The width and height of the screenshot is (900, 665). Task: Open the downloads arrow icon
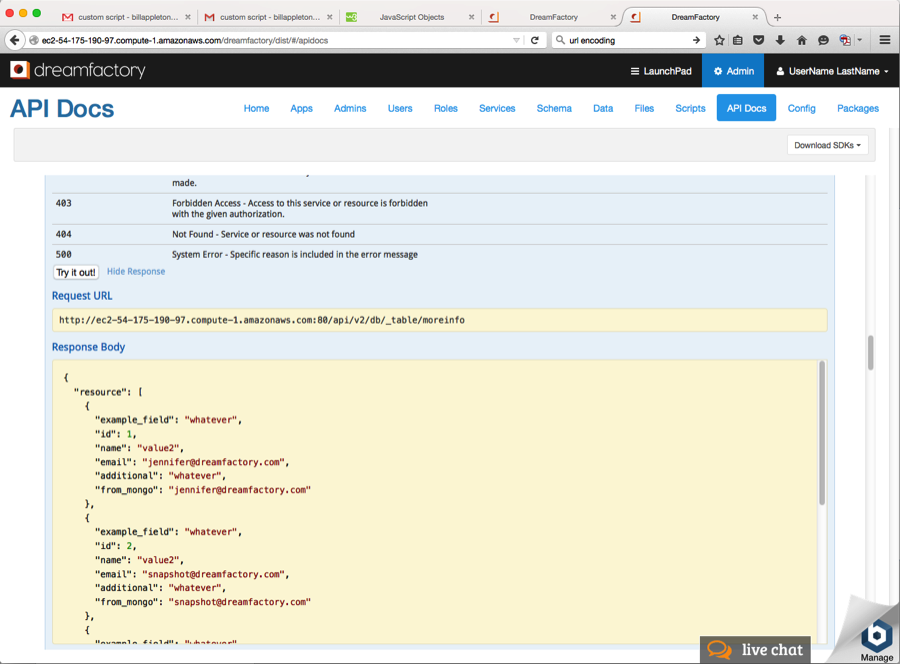click(x=780, y=40)
